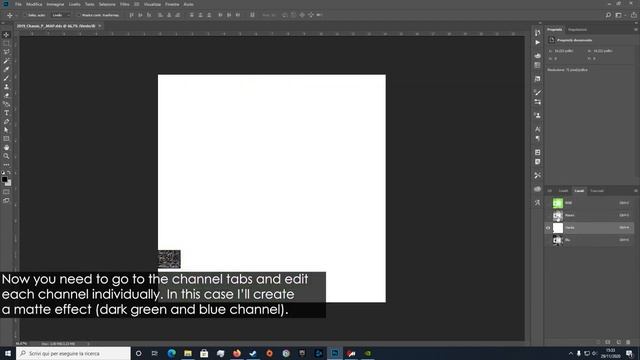Screen dimensions: 640x360
Task: Open the File menu
Action: pyautogui.click(x=18, y=4)
